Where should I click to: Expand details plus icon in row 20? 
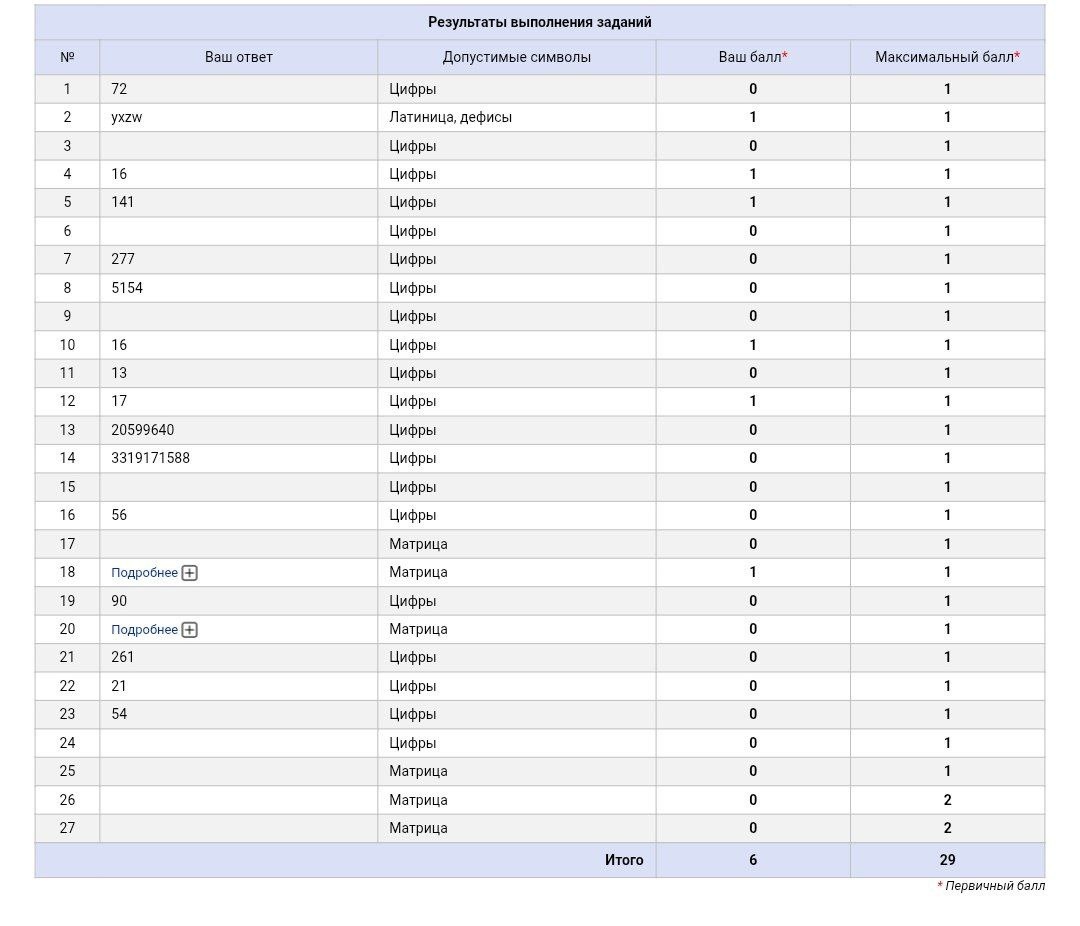(x=189, y=630)
